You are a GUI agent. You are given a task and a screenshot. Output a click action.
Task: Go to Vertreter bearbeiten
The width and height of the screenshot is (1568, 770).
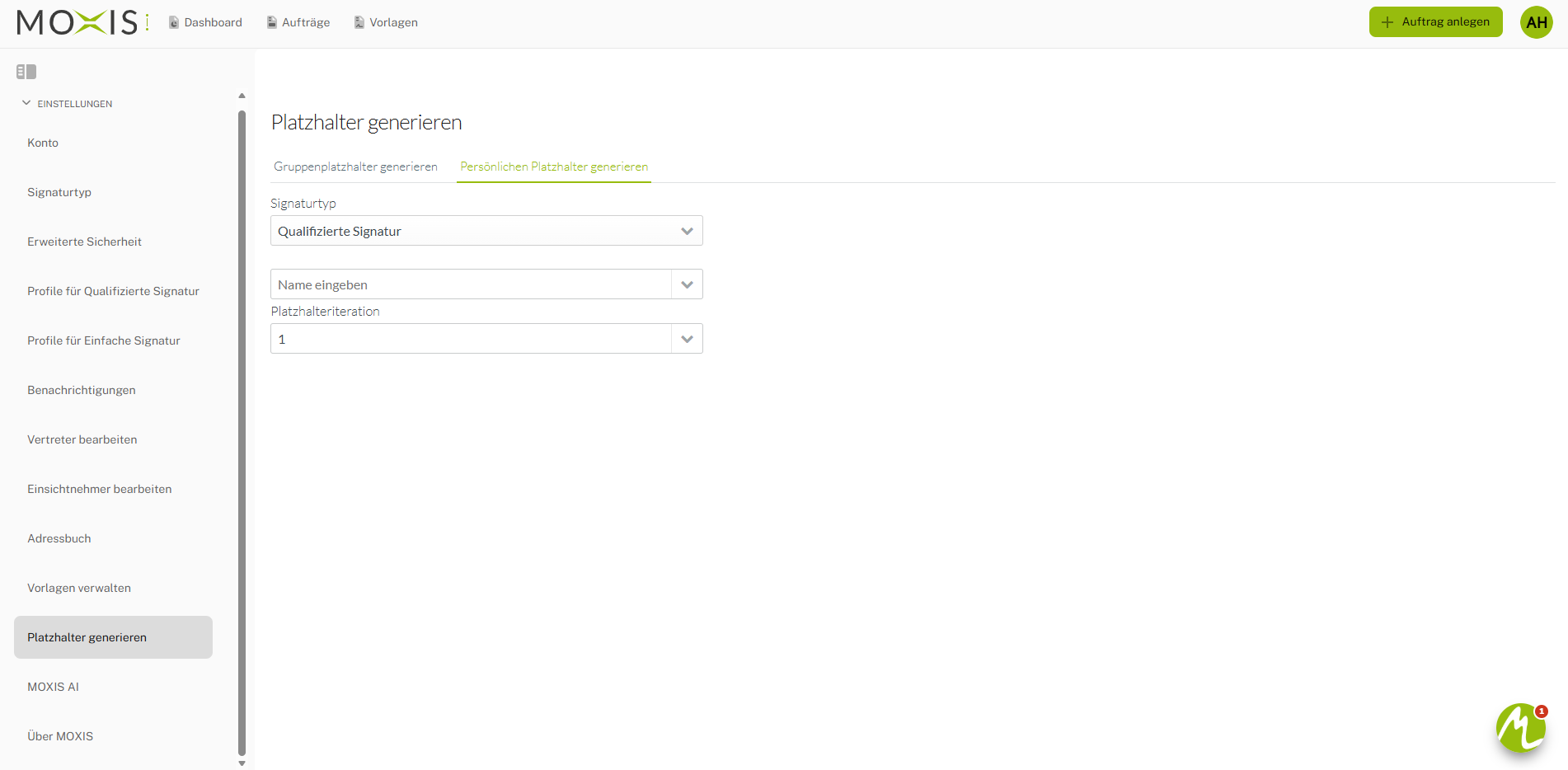pos(113,439)
